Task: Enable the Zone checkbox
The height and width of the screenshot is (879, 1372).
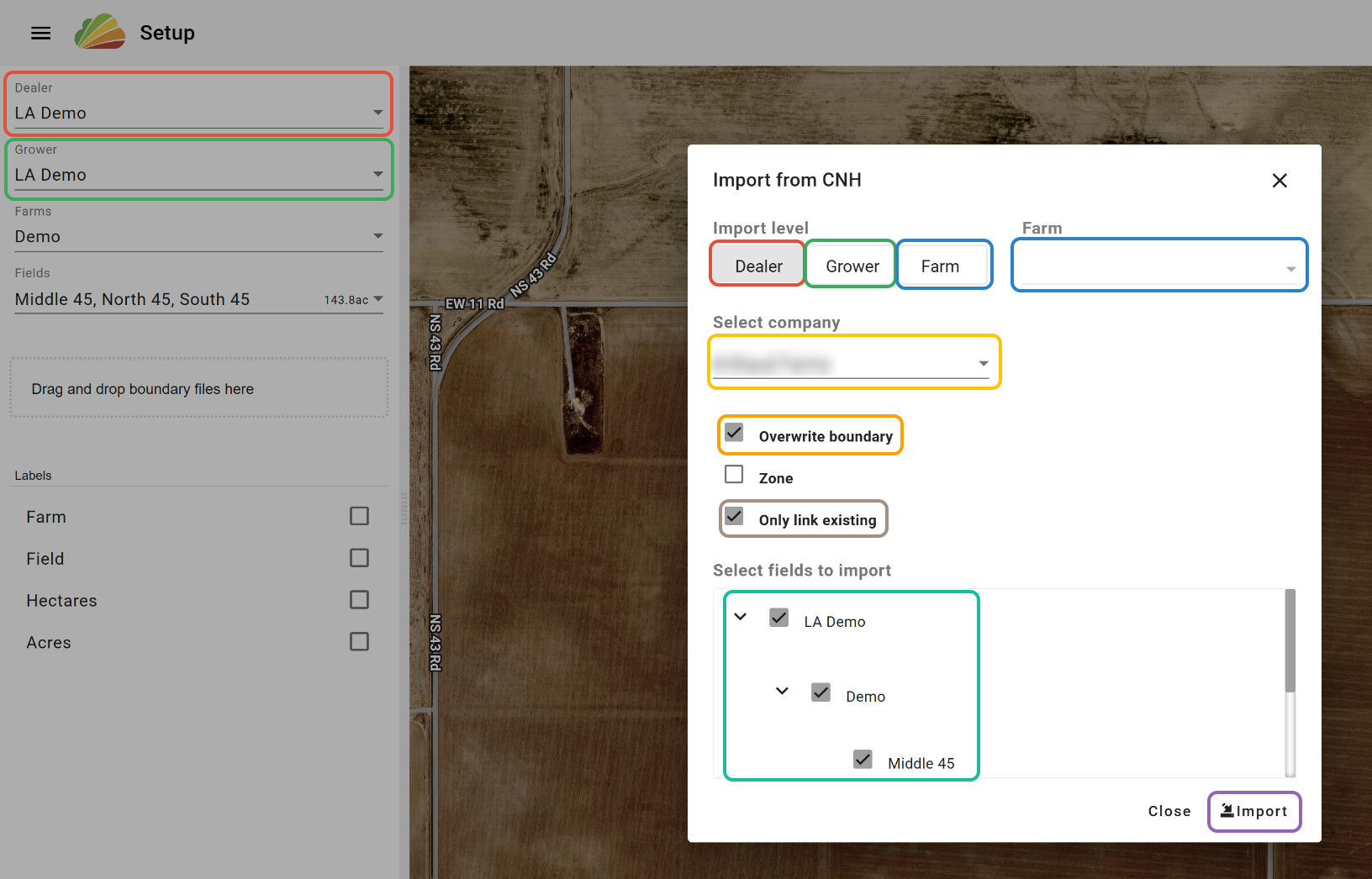Action: click(x=734, y=475)
